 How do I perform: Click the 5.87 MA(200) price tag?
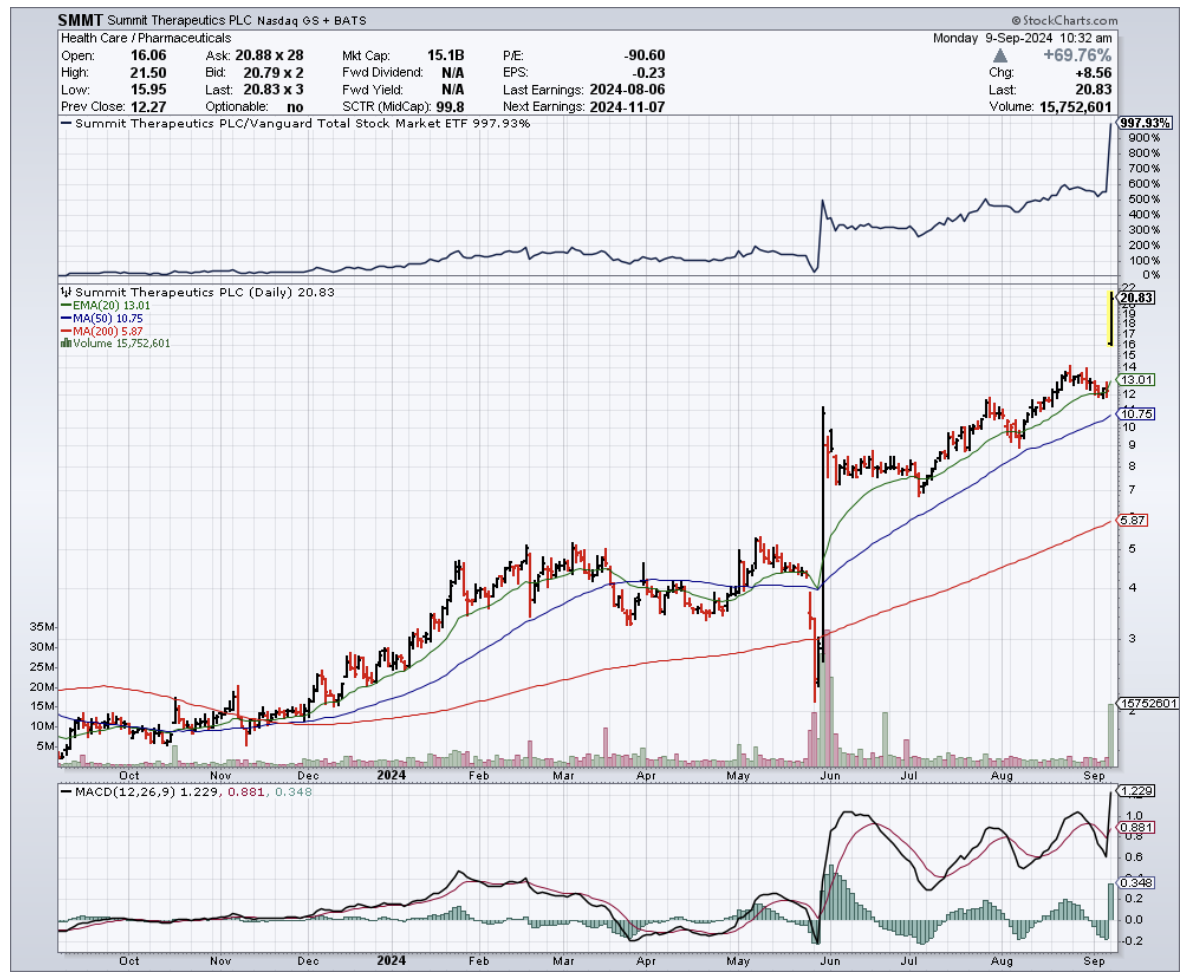[1133, 520]
